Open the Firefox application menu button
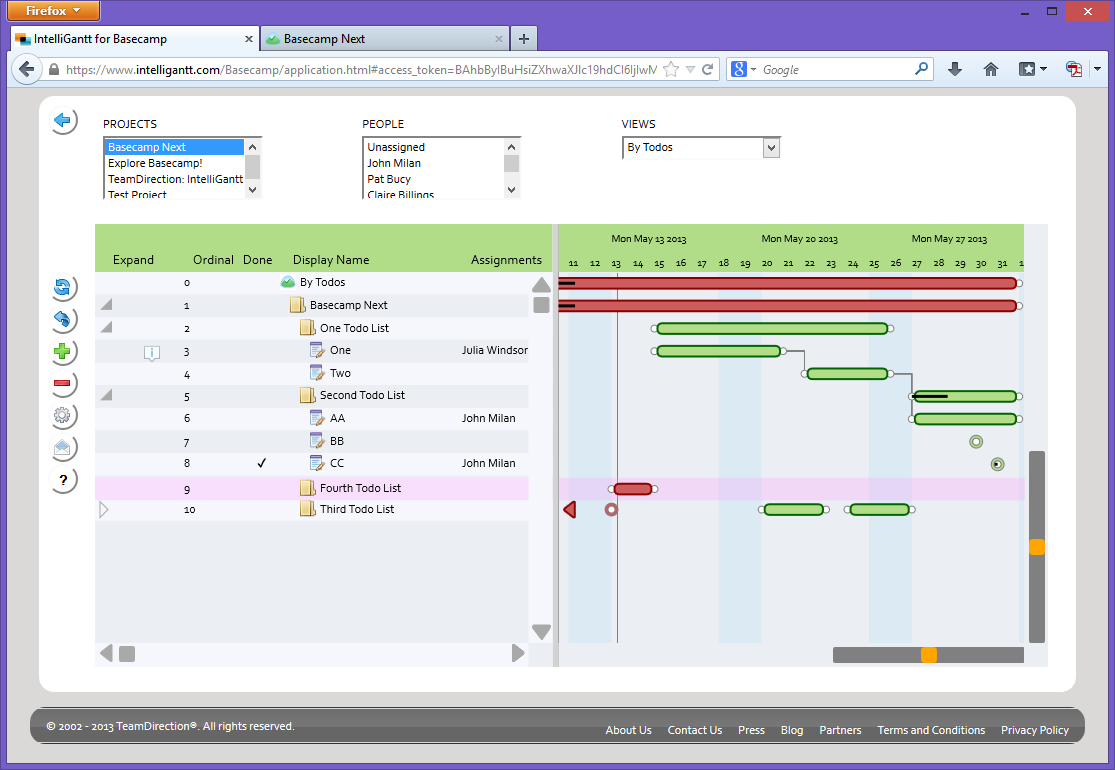The image size is (1115, 770). pos(53,11)
